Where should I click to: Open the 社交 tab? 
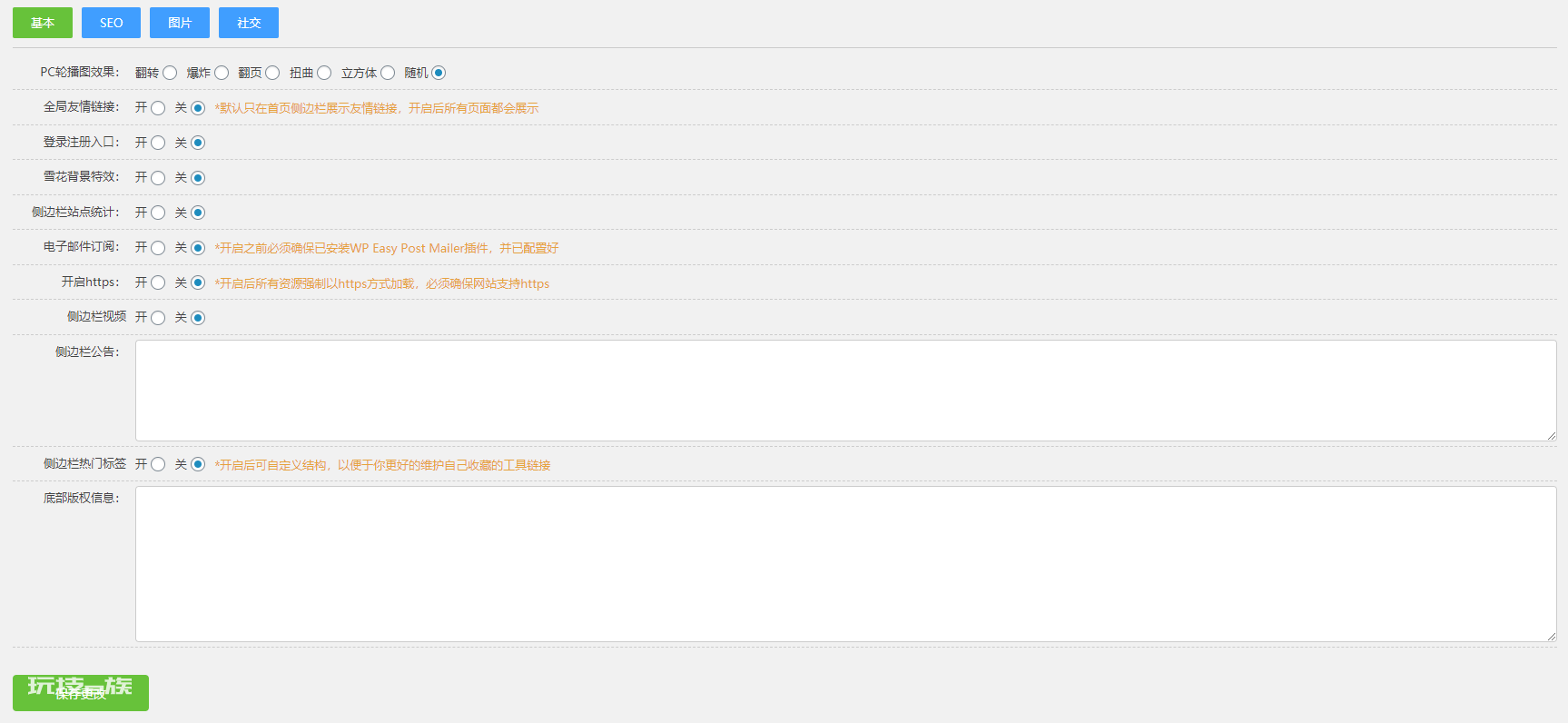tap(249, 23)
